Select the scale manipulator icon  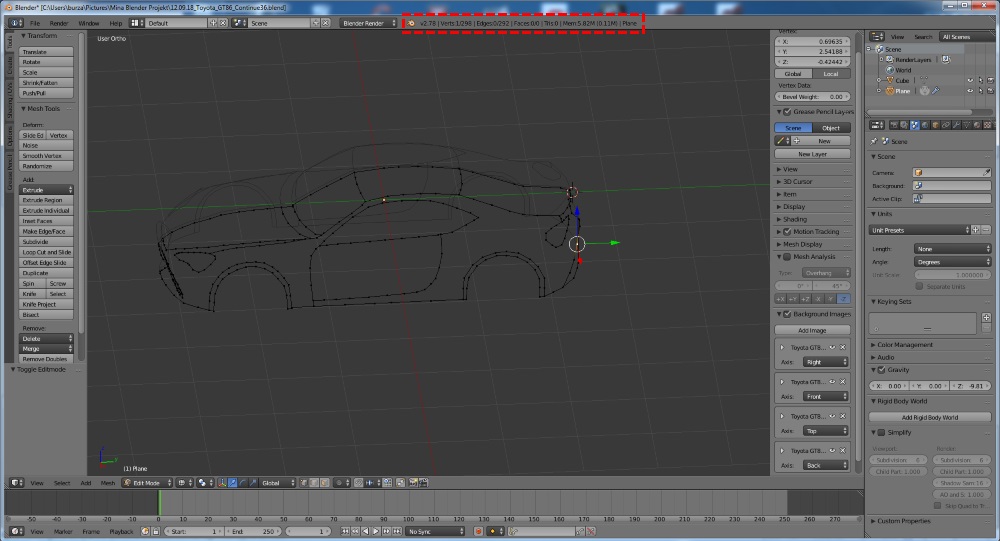(x=253, y=482)
